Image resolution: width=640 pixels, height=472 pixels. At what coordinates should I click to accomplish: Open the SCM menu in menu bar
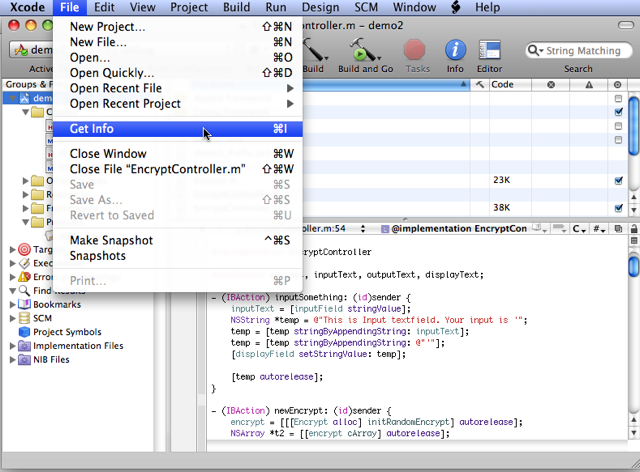pyautogui.click(x=366, y=7)
